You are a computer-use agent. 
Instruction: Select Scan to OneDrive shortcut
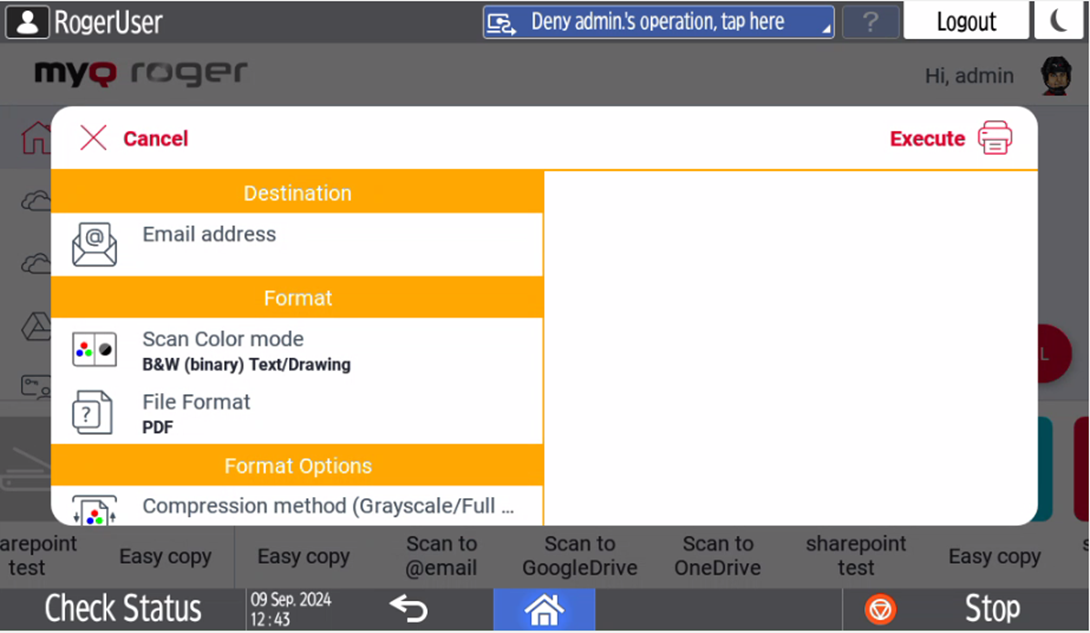718,556
